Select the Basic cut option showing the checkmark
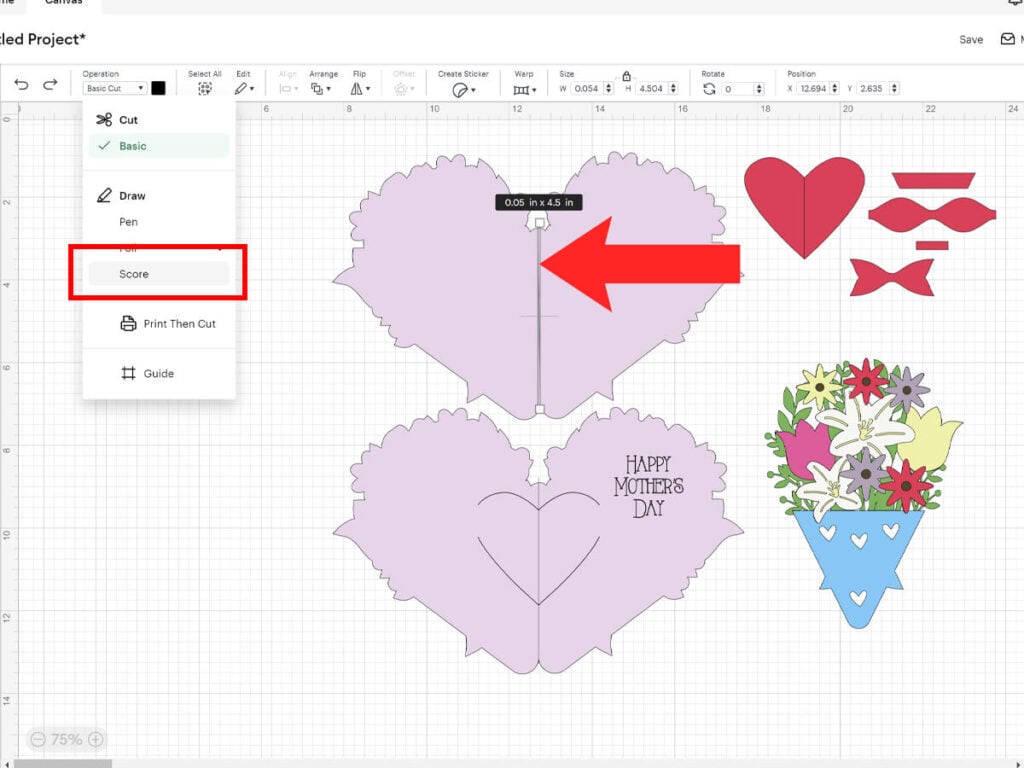Image resolution: width=1024 pixels, height=768 pixels. pyautogui.click(x=158, y=145)
